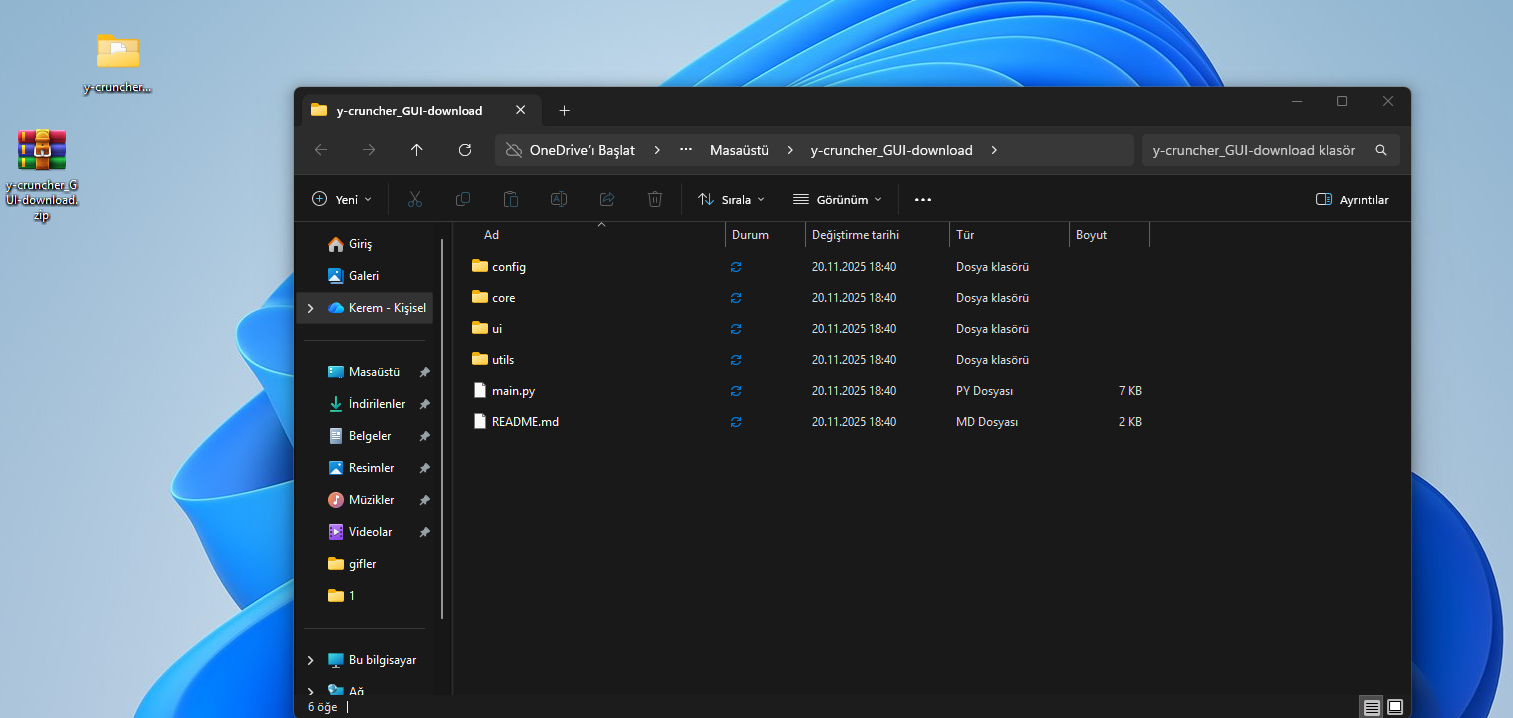Click Masaüstü in the address bar

click(x=739, y=150)
